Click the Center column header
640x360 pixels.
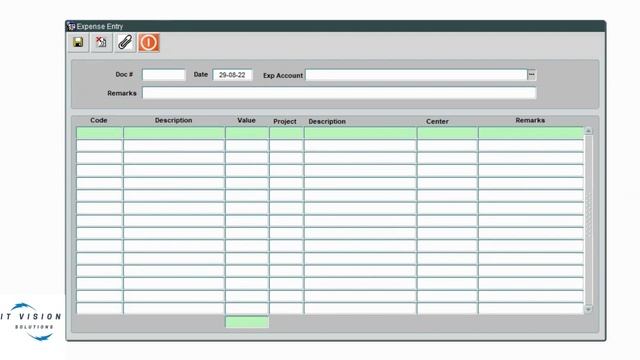[x=437, y=122]
